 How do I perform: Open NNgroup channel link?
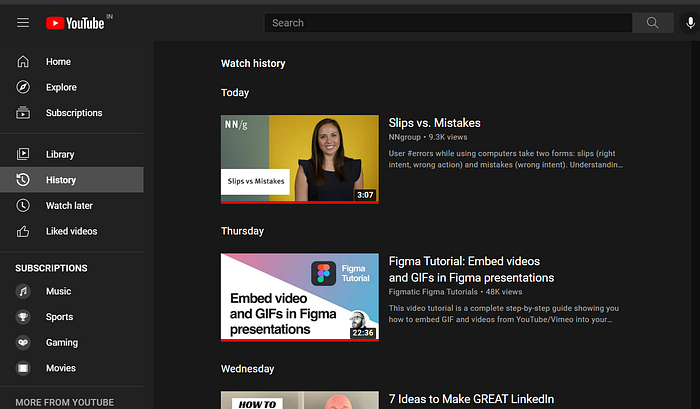pos(404,137)
